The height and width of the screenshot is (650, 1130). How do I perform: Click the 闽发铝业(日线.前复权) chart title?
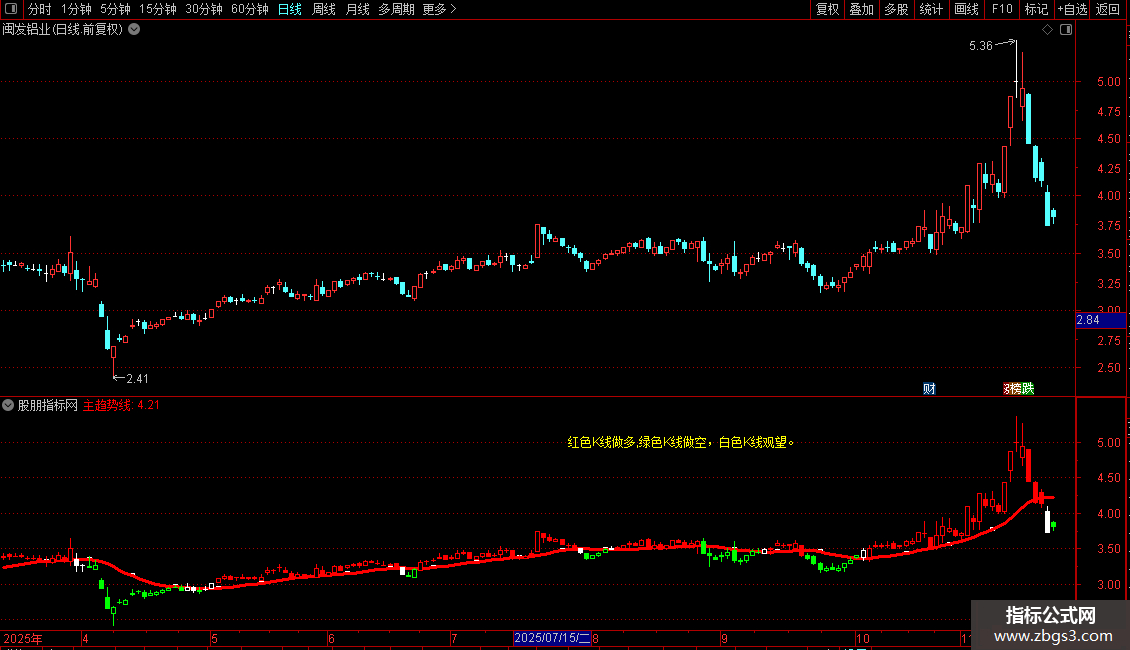(x=63, y=30)
